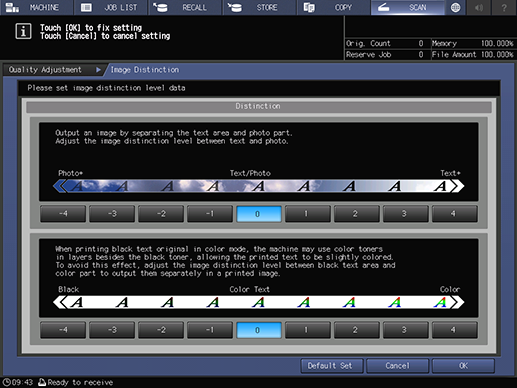Click the speaker sound icon
The width and height of the screenshot is (517, 388).
[479, 7]
